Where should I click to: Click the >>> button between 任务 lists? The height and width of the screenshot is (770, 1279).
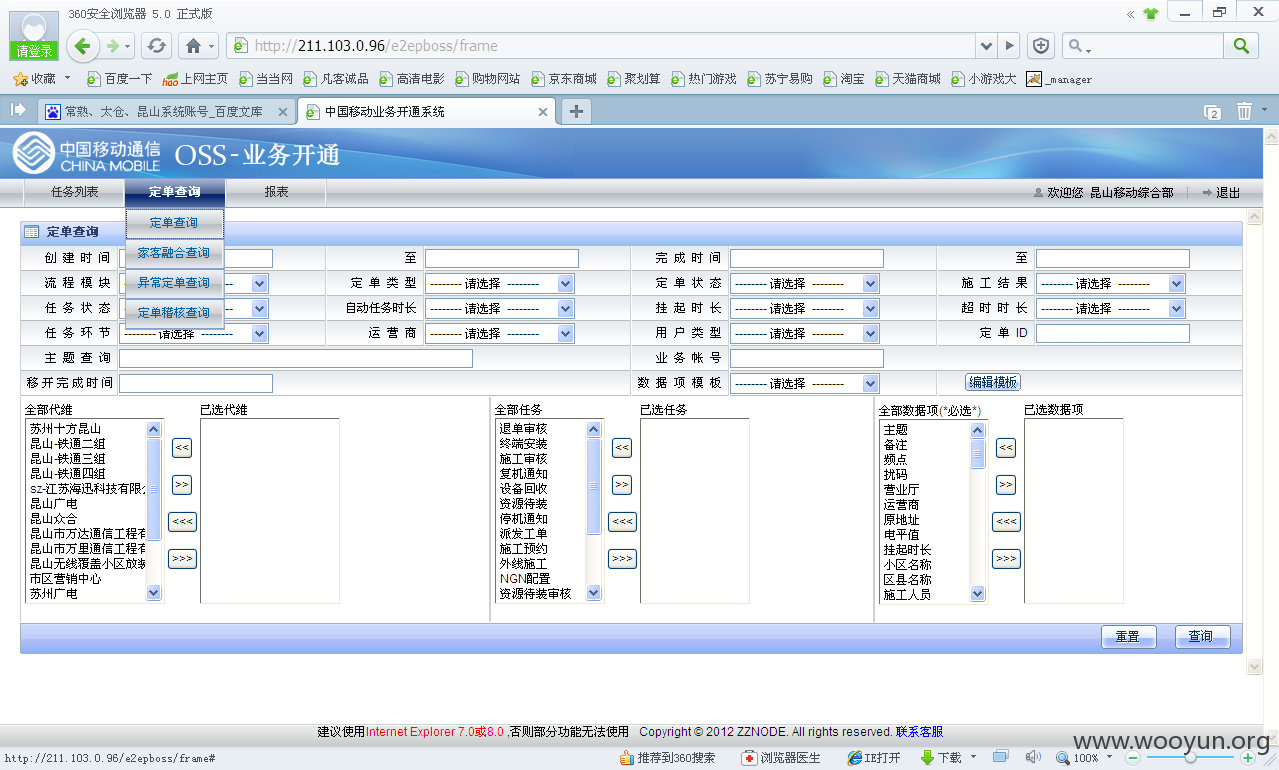click(x=622, y=559)
